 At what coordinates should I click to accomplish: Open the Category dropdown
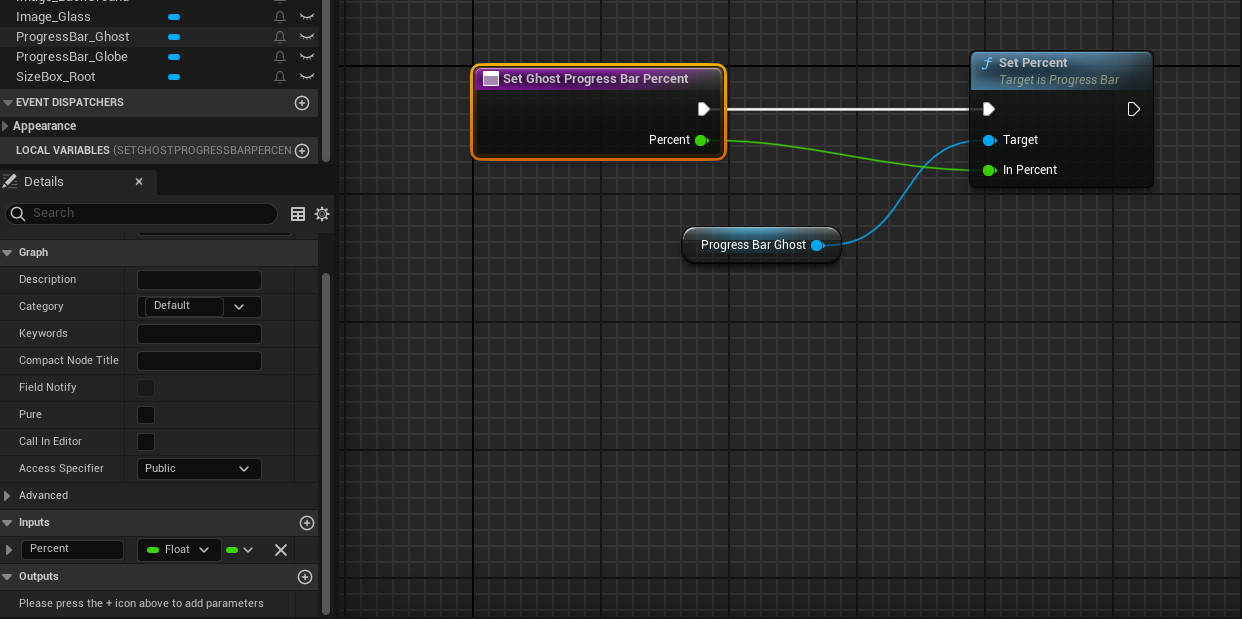pos(199,306)
